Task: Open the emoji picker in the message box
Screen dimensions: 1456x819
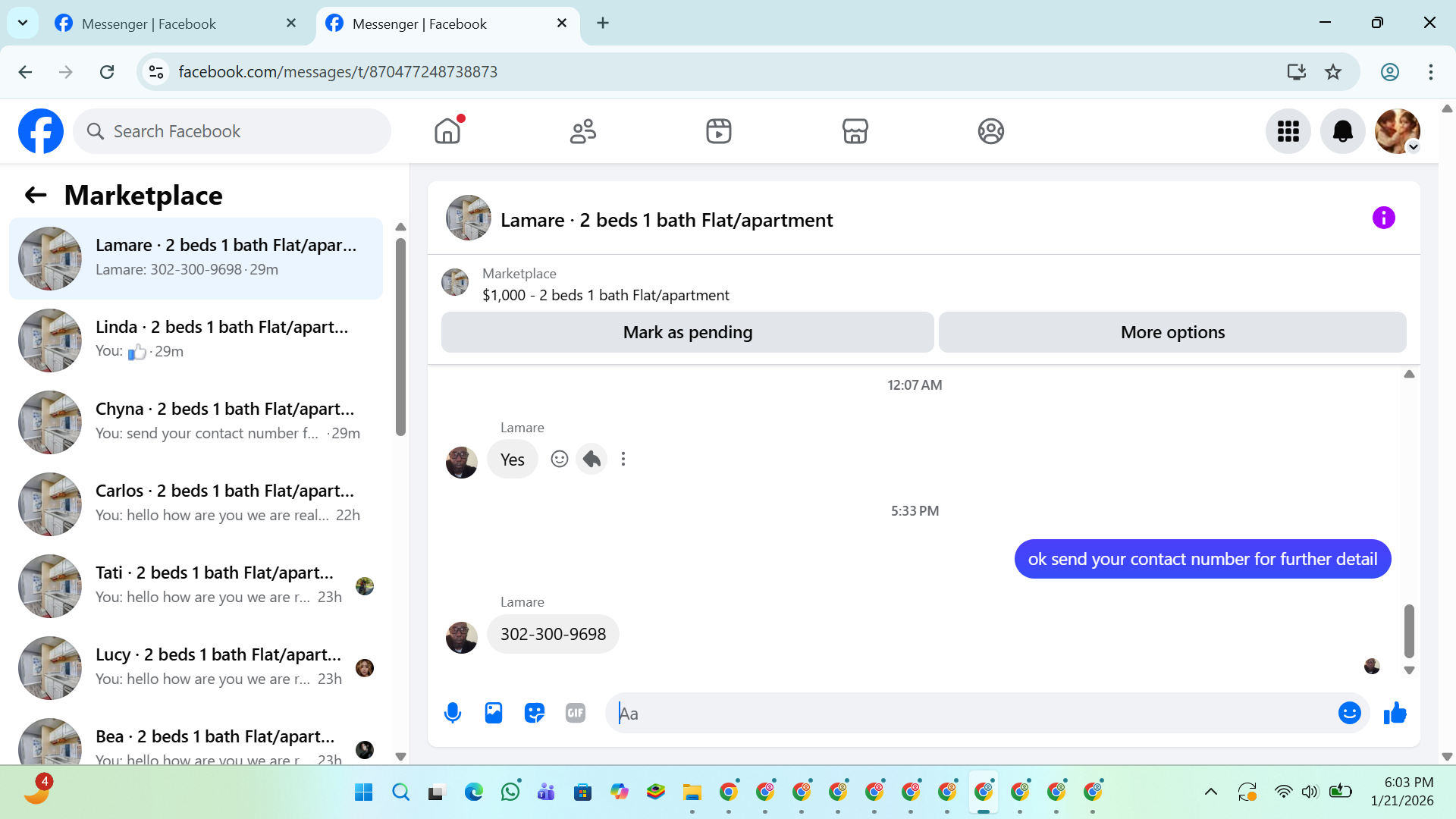Action: (1349, 713)
